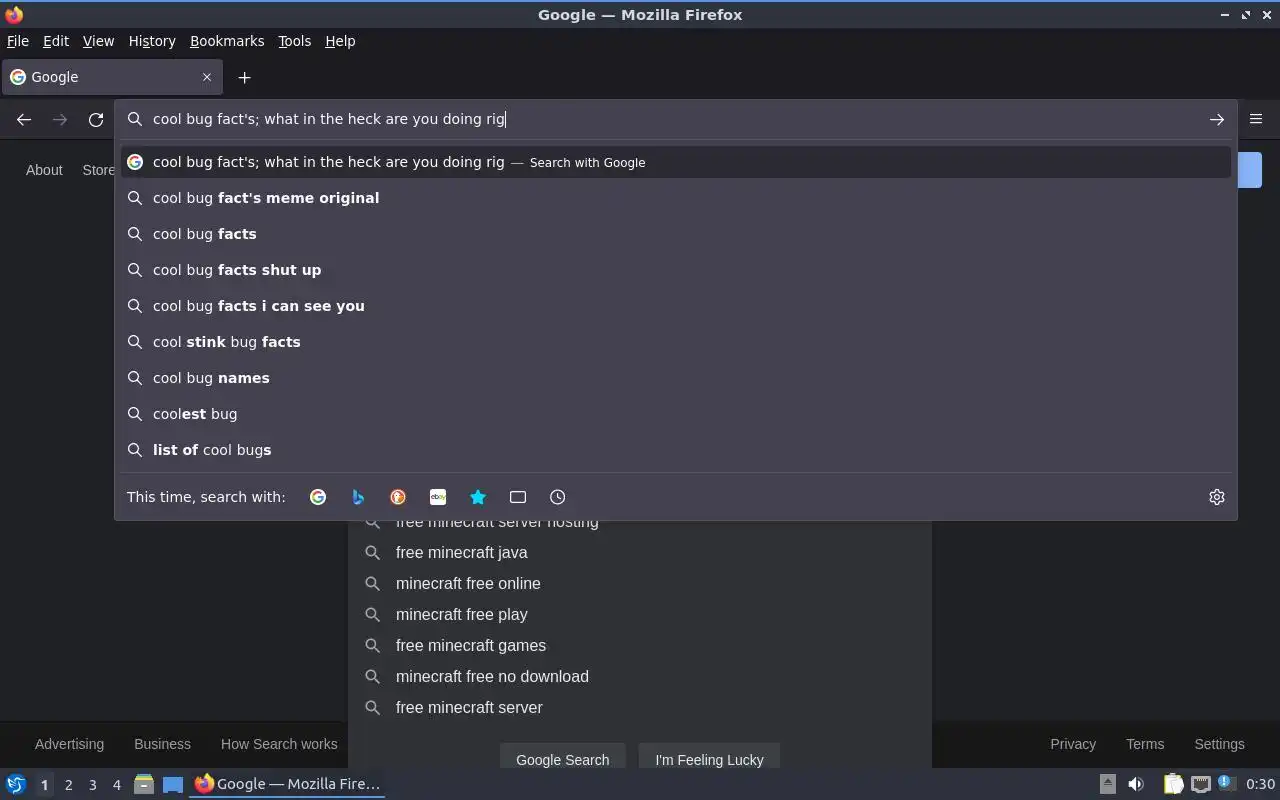Viewport: 1280px width, 800px height.
Task: Open the clipboard manager tray icon
Action: (x=1173, y=784)
